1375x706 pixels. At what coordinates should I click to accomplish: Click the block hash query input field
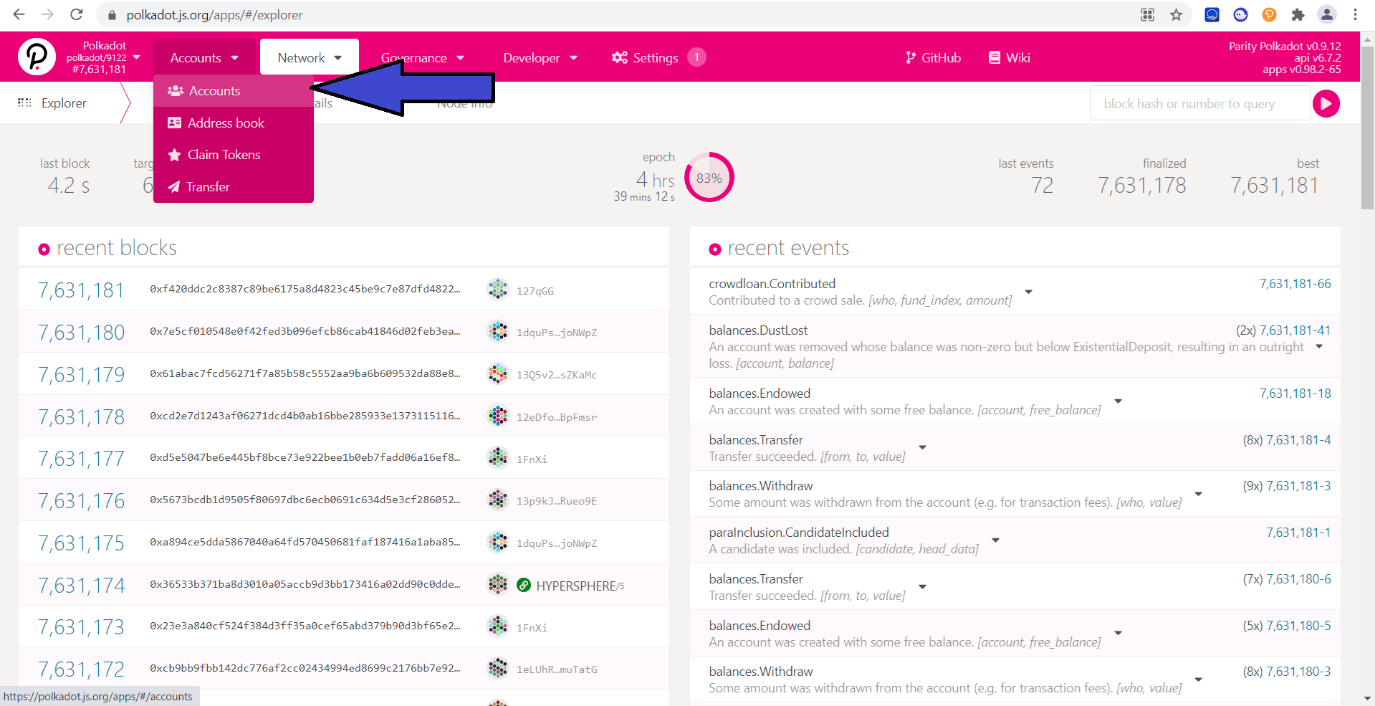pyautogui.click(x=1199, y=103)
